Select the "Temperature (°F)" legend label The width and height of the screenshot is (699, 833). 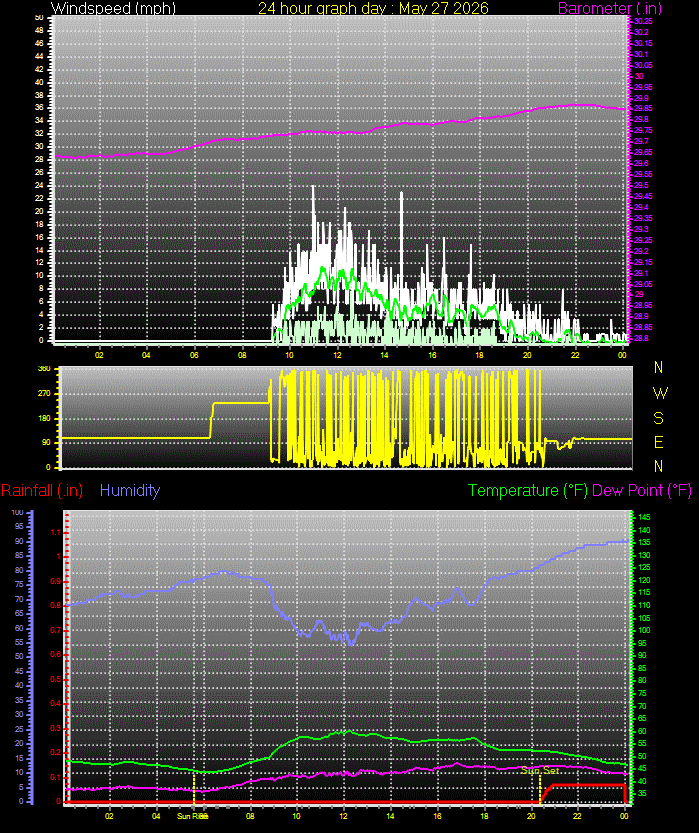(x=528, y=490)
